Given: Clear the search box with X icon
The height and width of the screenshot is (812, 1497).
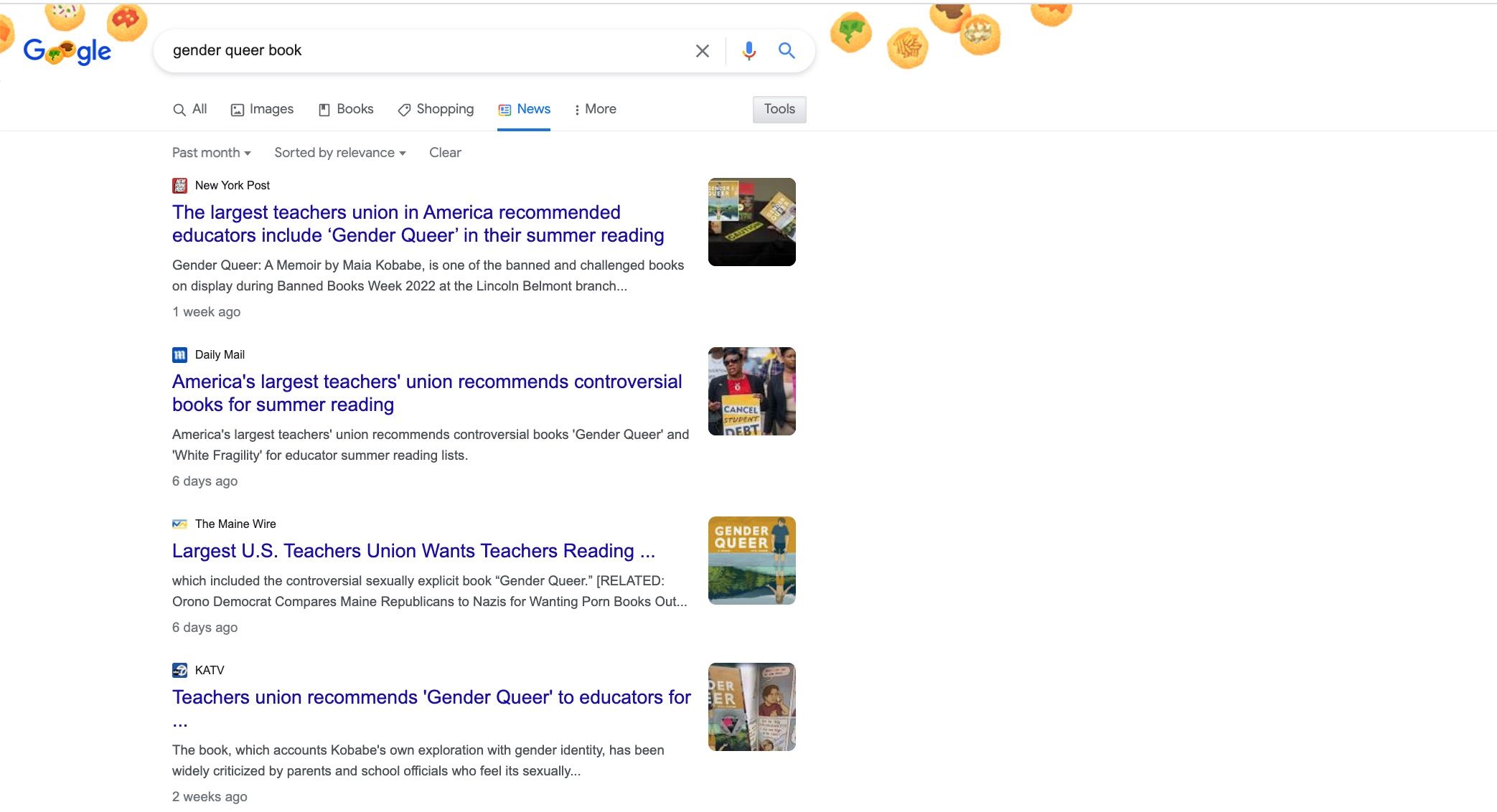Looking at the screenshot, I should (702, 51).
